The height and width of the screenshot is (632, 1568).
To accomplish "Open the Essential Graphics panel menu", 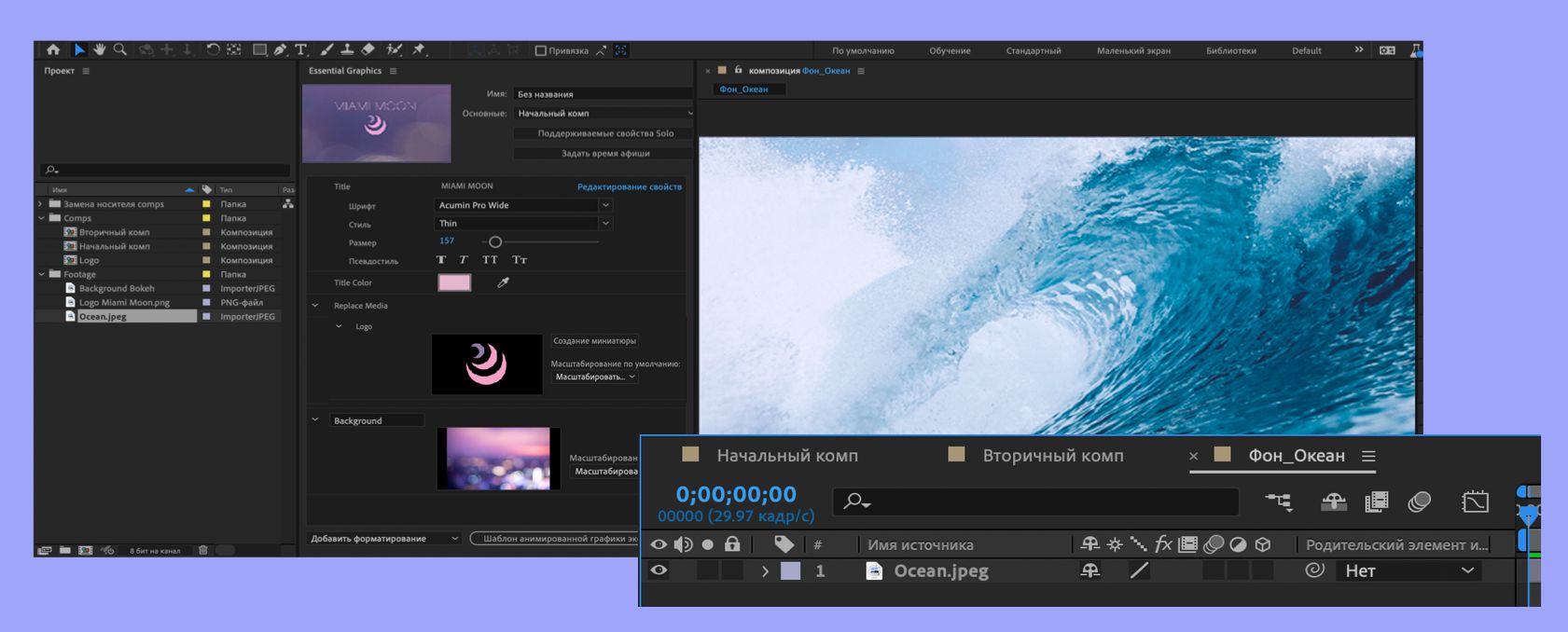I will coord(393,71).
